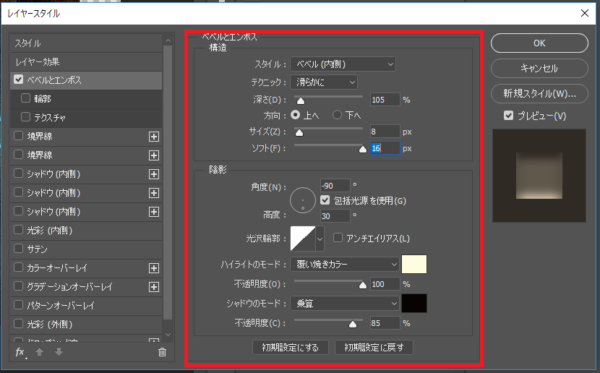
Task: Select the サテン effect row label
Action: [37, 249]
